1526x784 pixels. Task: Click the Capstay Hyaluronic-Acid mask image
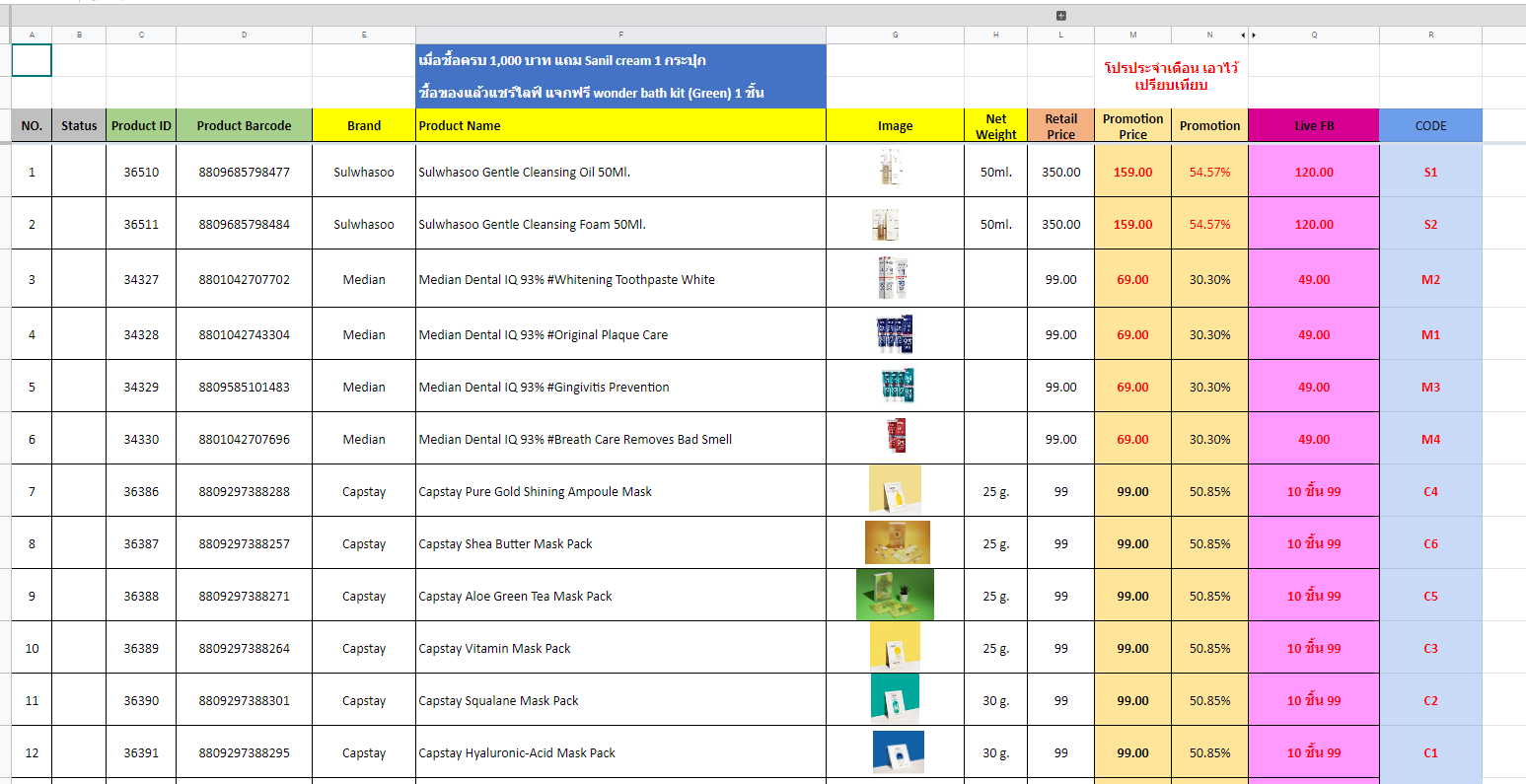click(x=899, y=751)
